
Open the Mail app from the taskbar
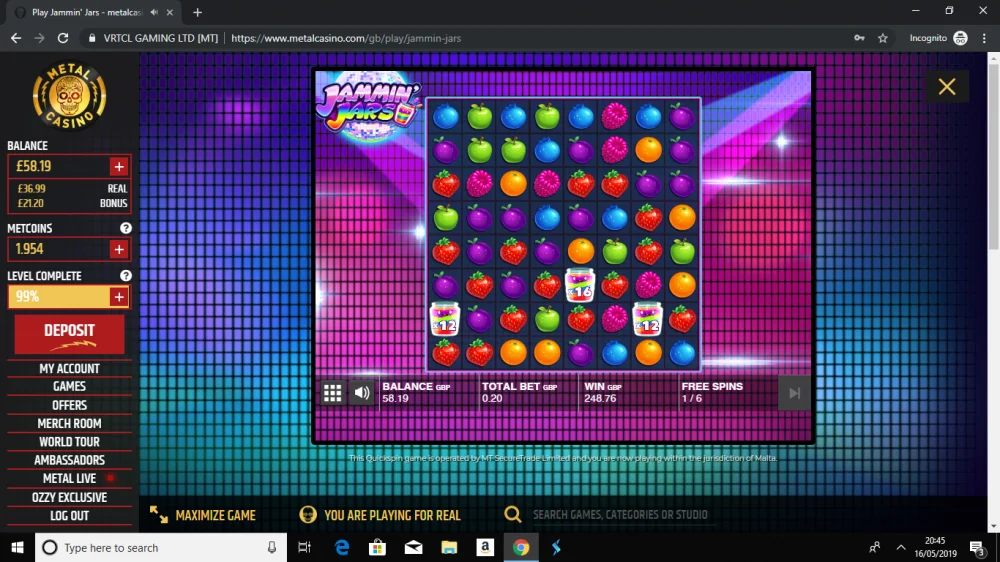(413, 547)
